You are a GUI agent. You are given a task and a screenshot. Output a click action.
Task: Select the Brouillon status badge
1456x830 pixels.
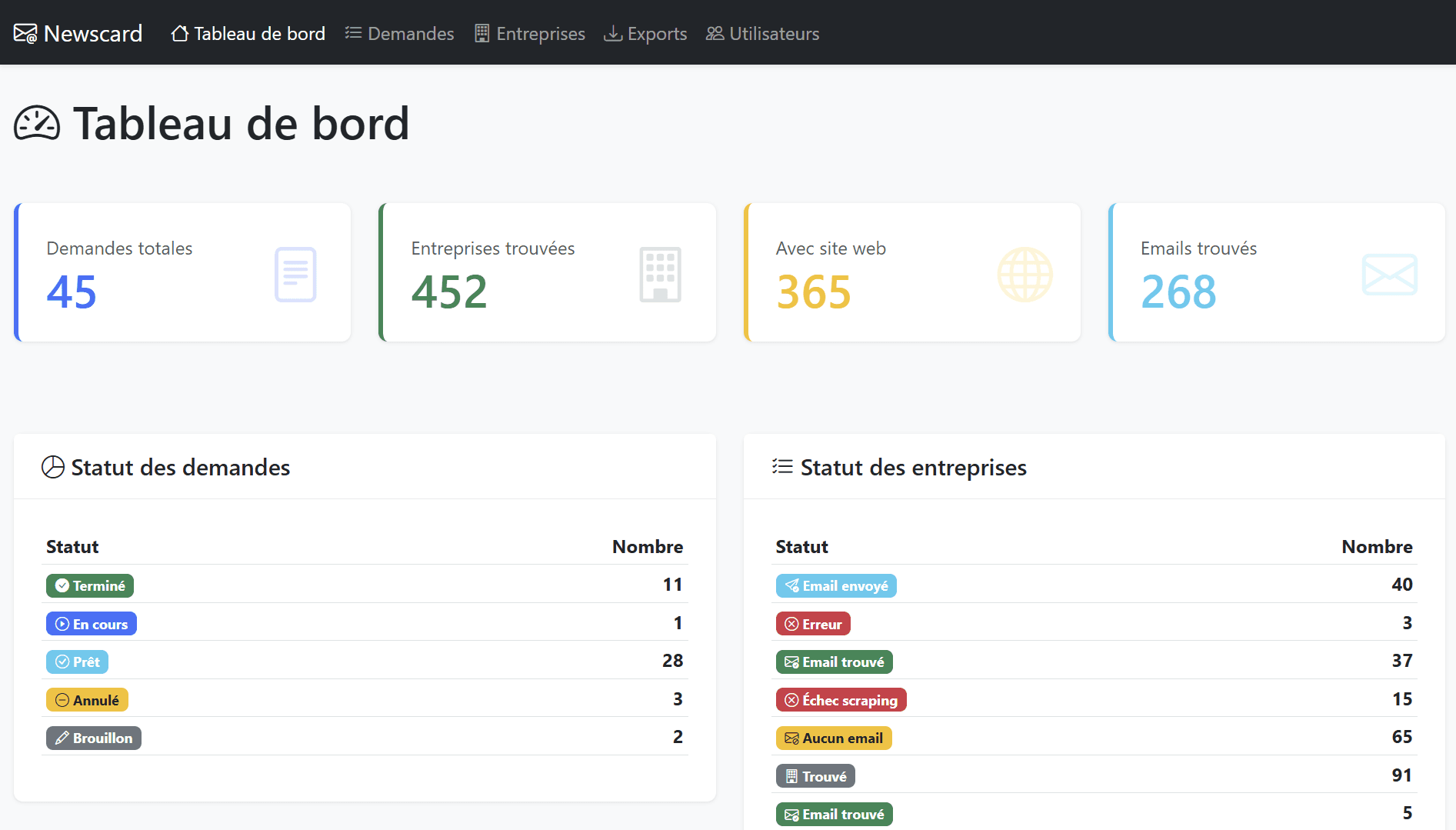coord(94,738)
